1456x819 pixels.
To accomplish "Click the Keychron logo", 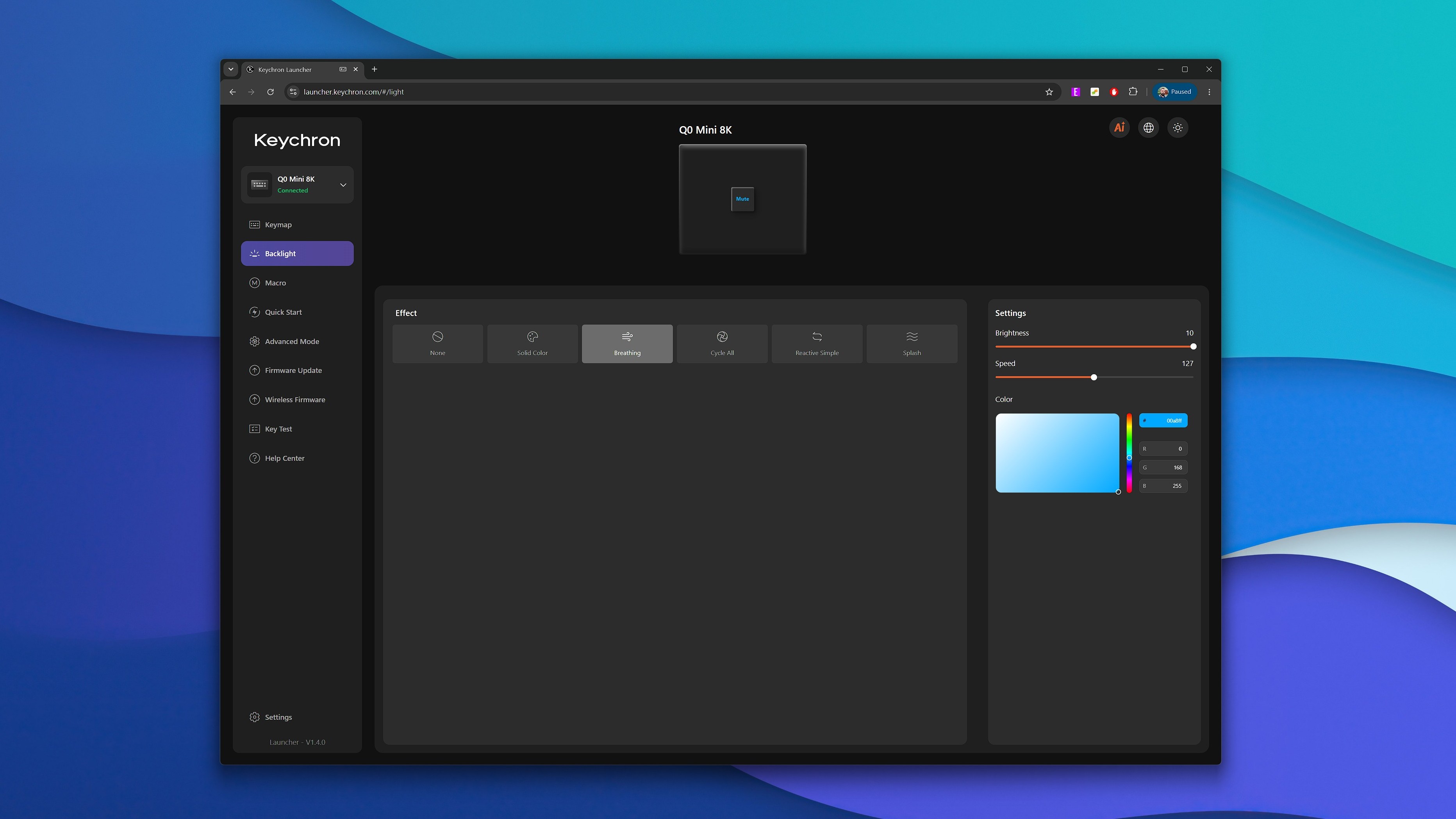I will pos(297,140).
